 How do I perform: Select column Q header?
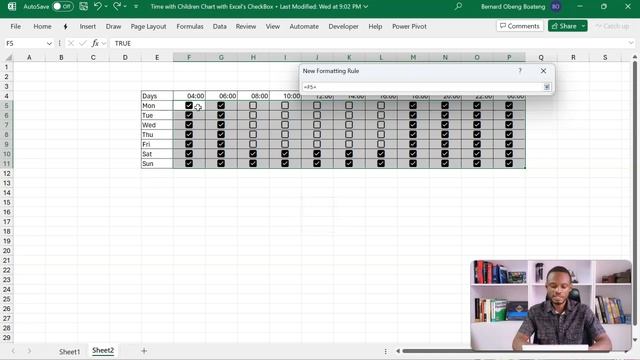541,57
